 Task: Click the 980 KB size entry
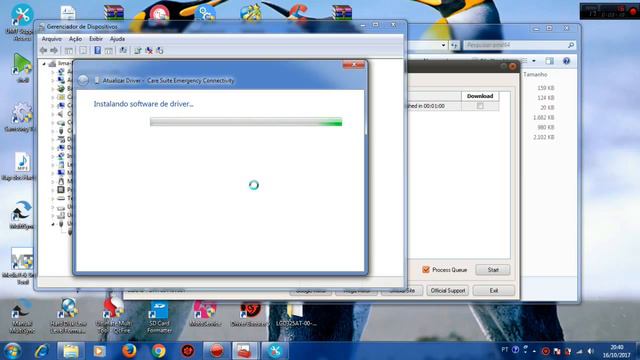point(546,127)
